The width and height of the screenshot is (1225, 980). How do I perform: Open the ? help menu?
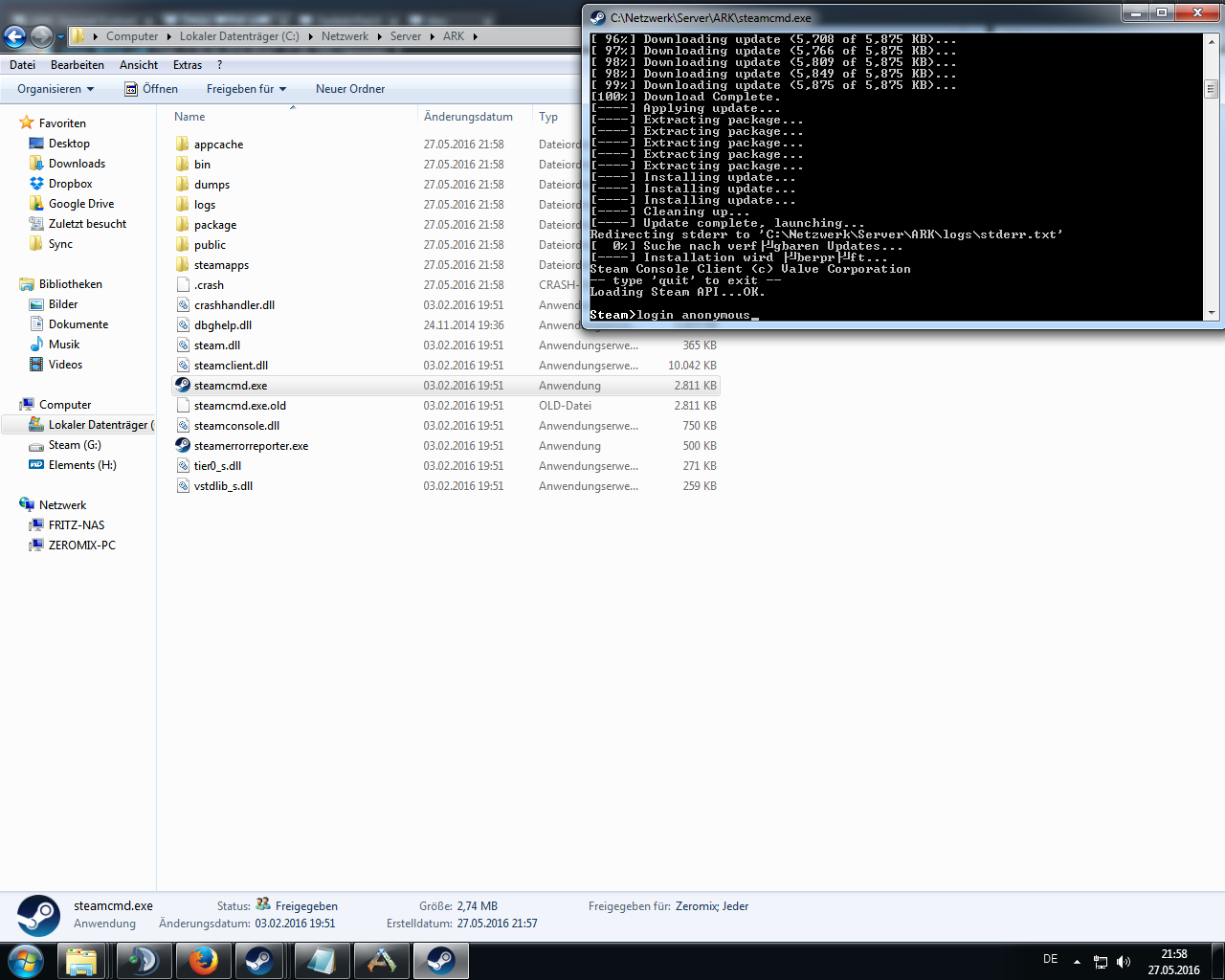tap(220, 65)
